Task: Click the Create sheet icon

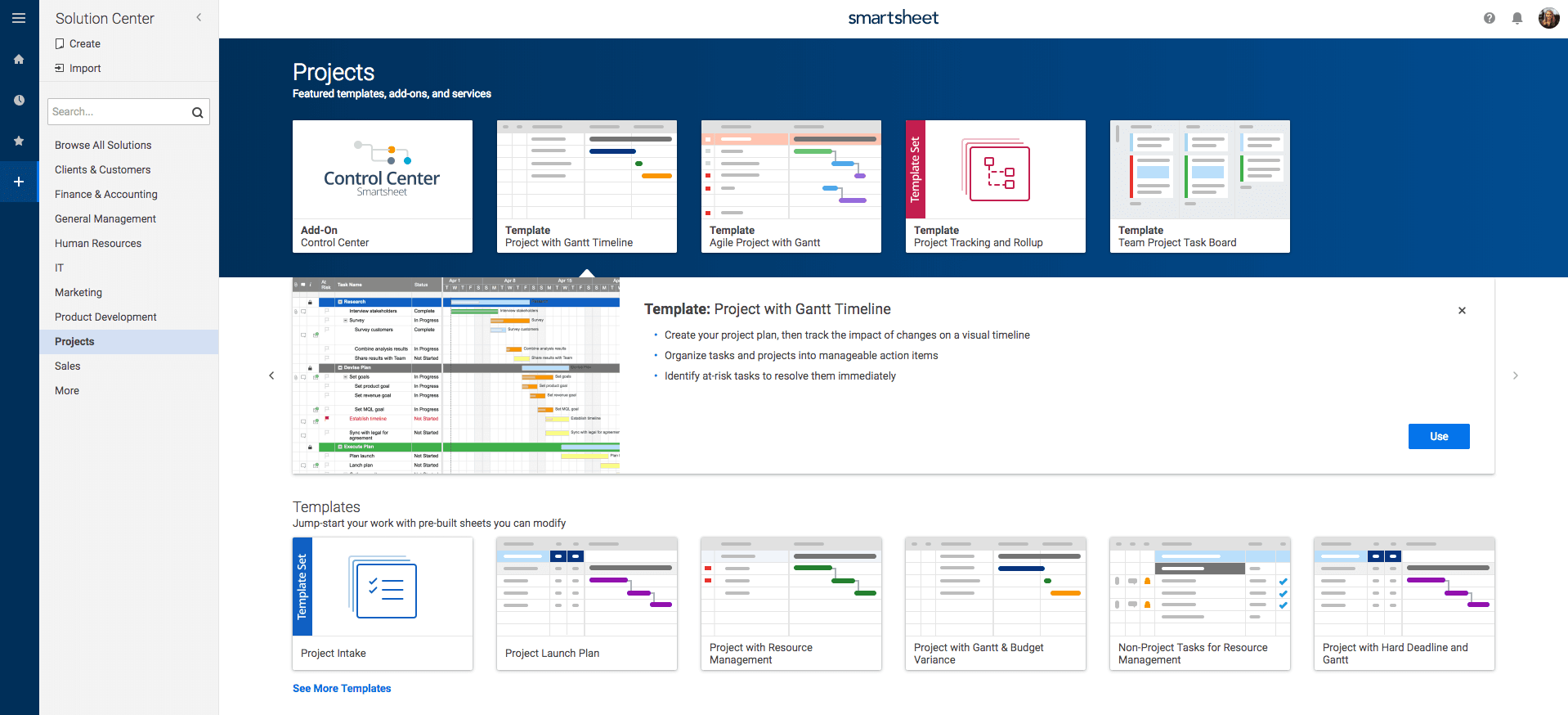Action: point(60,43)
